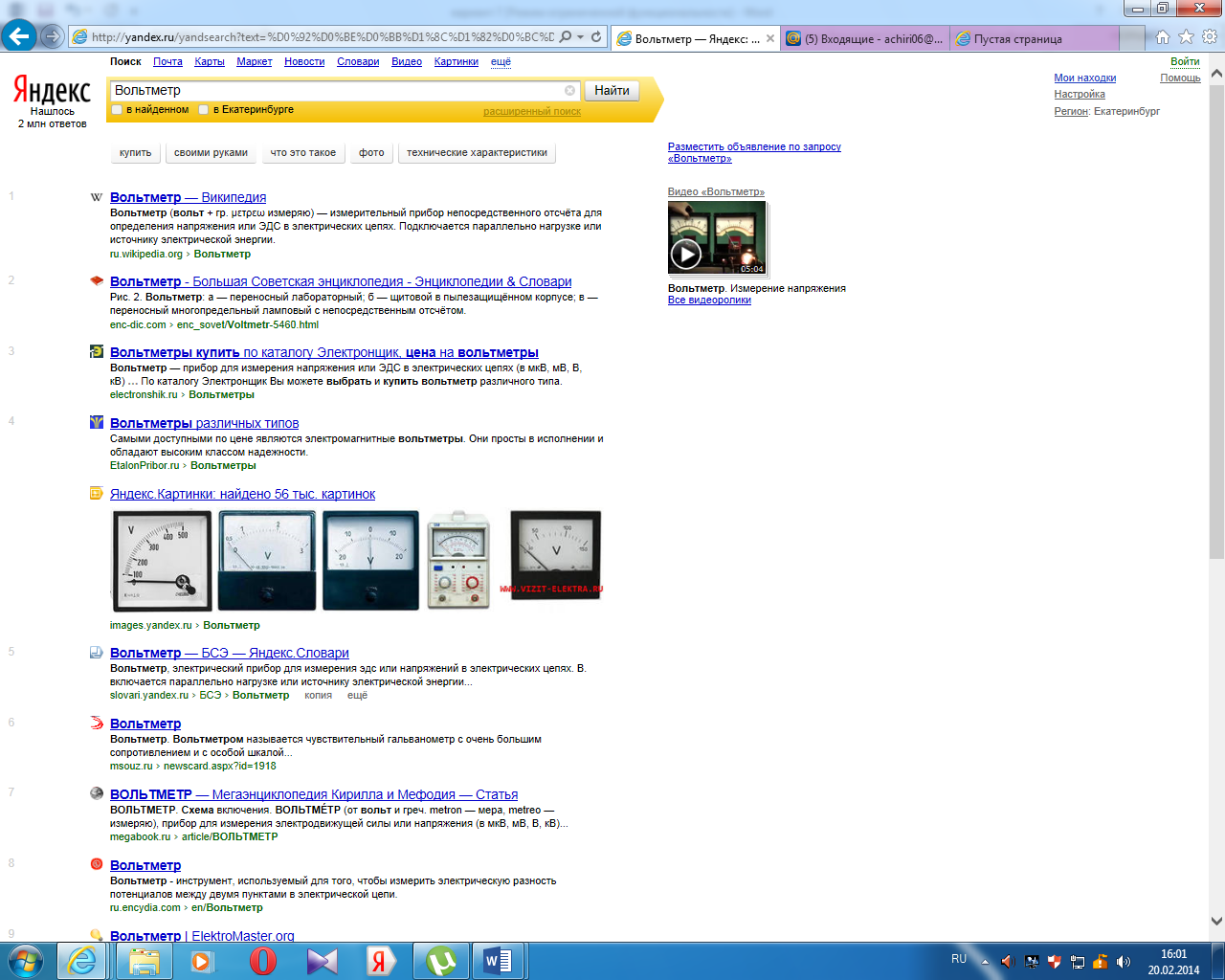Open Карты in the Yandex menu
Screen dimensions: 1225x980
[x=210, y=61]
